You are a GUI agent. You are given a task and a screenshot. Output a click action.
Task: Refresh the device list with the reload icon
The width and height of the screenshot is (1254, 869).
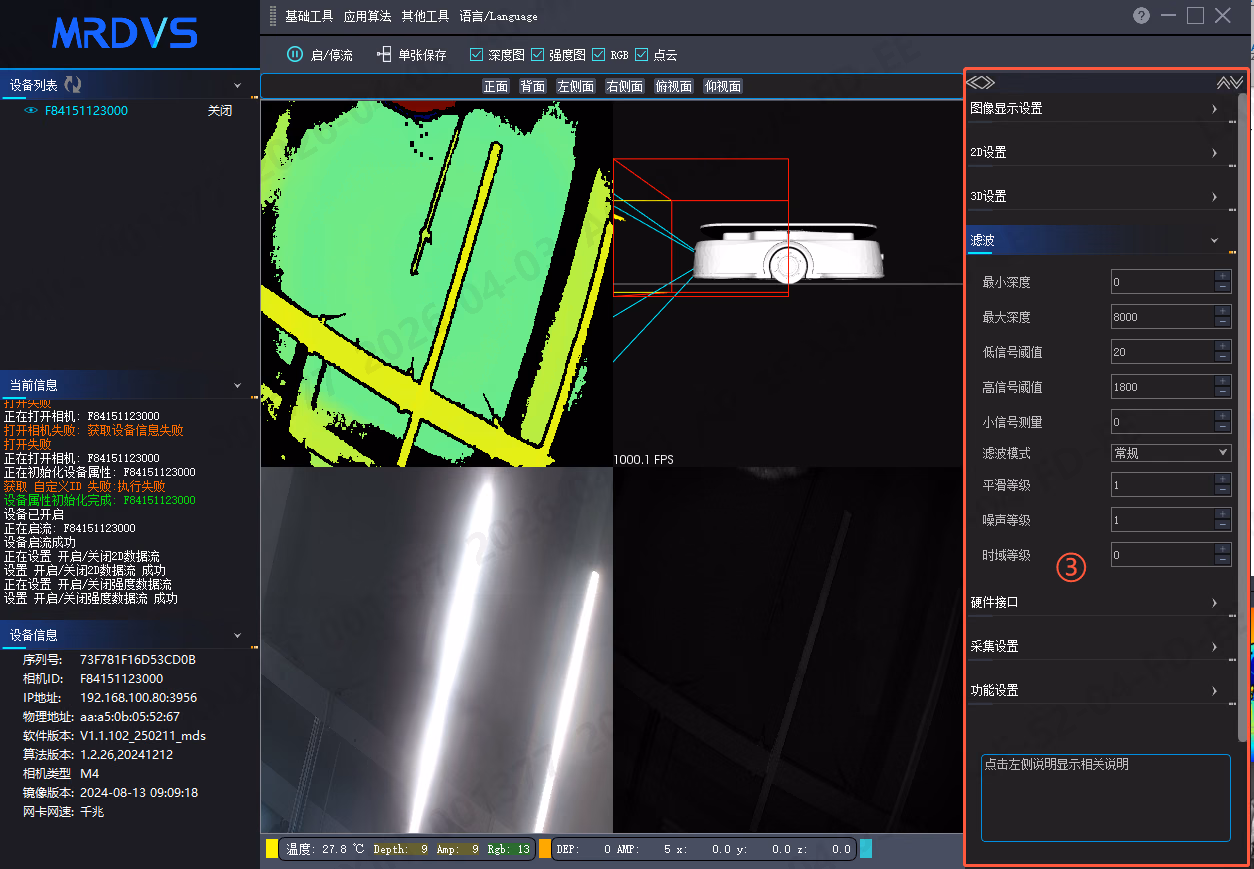73,85
